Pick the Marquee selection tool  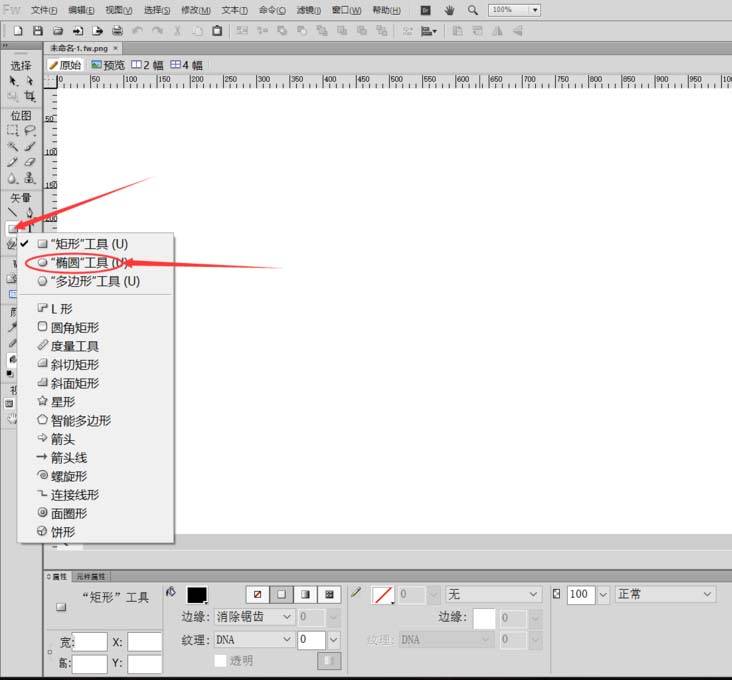pos(13,130)
